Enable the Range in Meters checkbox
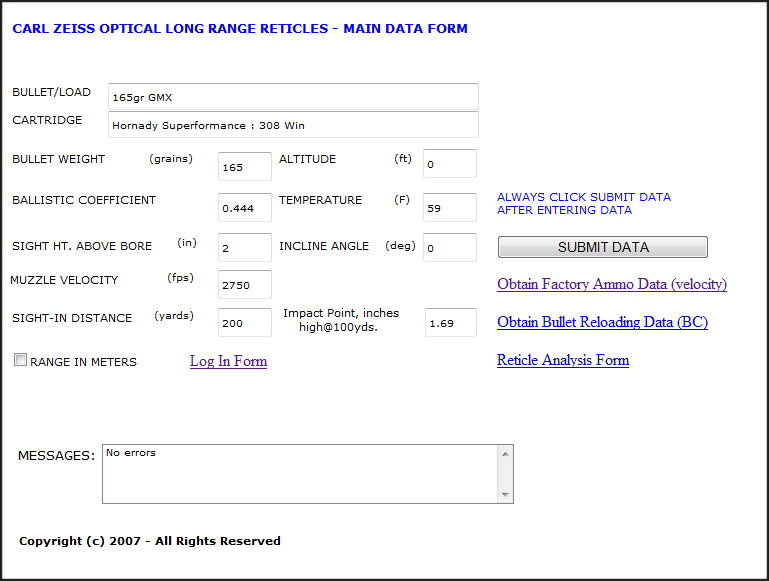Image resolution: width=769 pixels, height=581 pixels. (x=20, y=360)
